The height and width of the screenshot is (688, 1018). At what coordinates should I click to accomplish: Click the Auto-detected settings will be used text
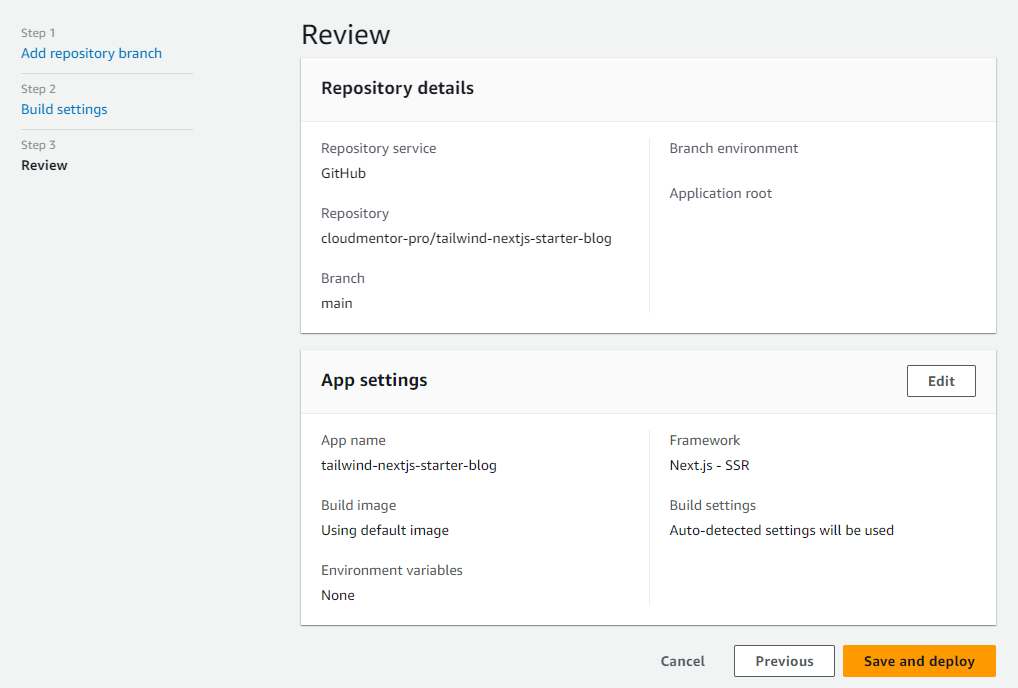(781, 530)
